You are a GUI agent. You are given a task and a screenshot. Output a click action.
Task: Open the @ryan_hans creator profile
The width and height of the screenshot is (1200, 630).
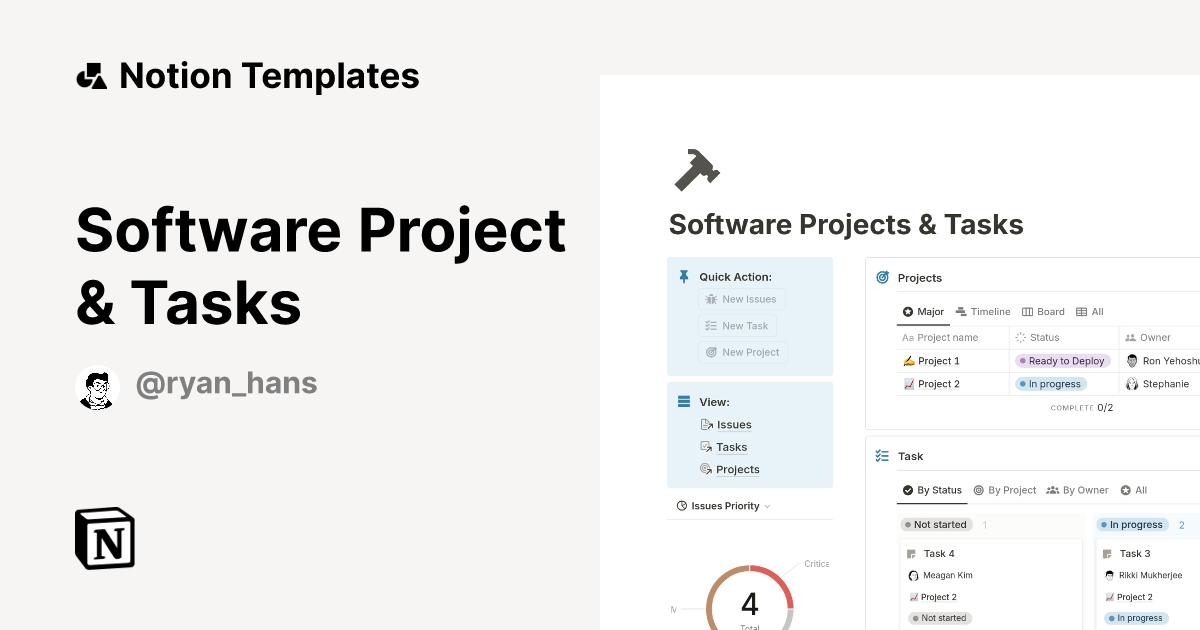(226, 383)
